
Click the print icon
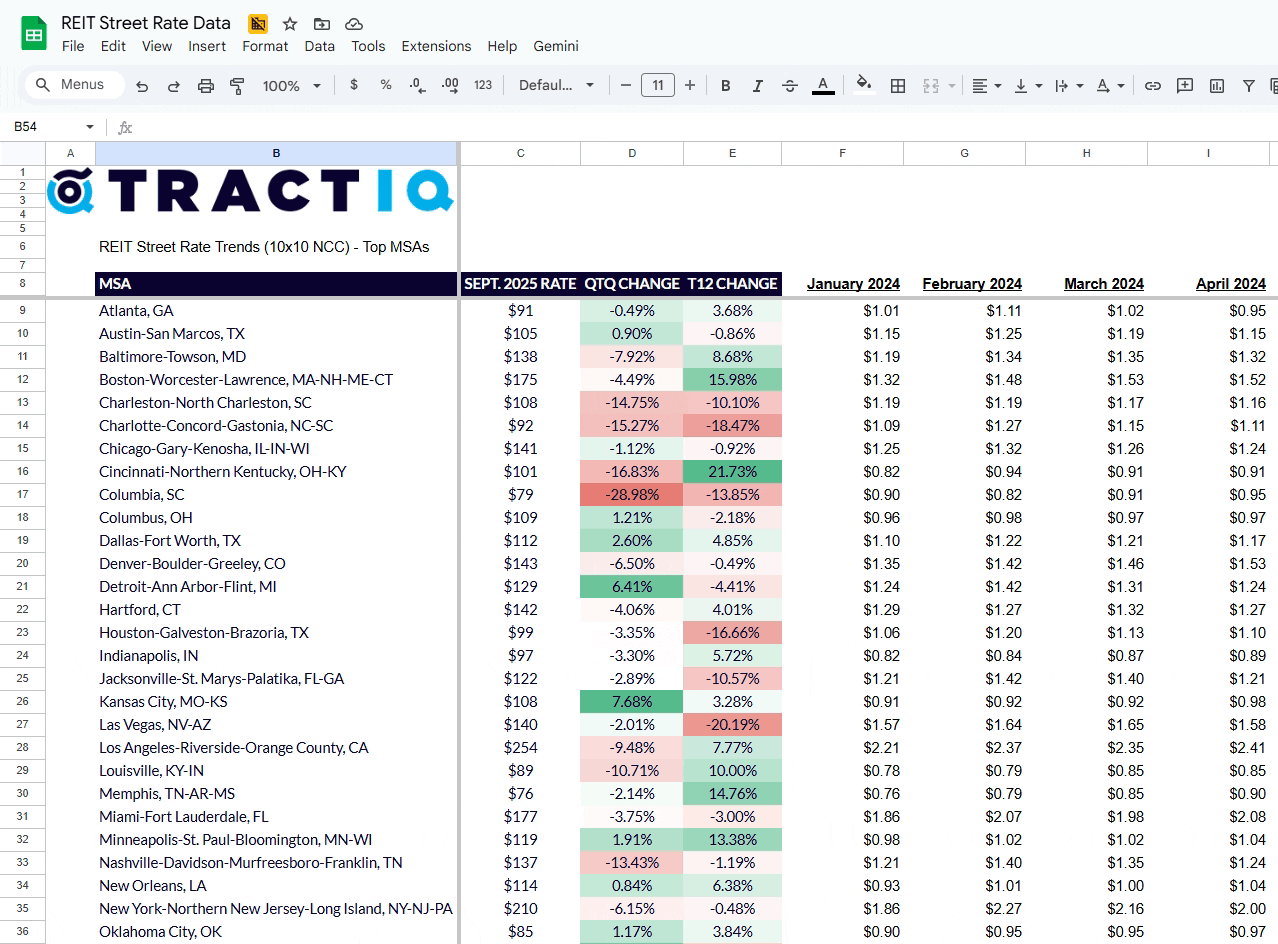point(206,86)
